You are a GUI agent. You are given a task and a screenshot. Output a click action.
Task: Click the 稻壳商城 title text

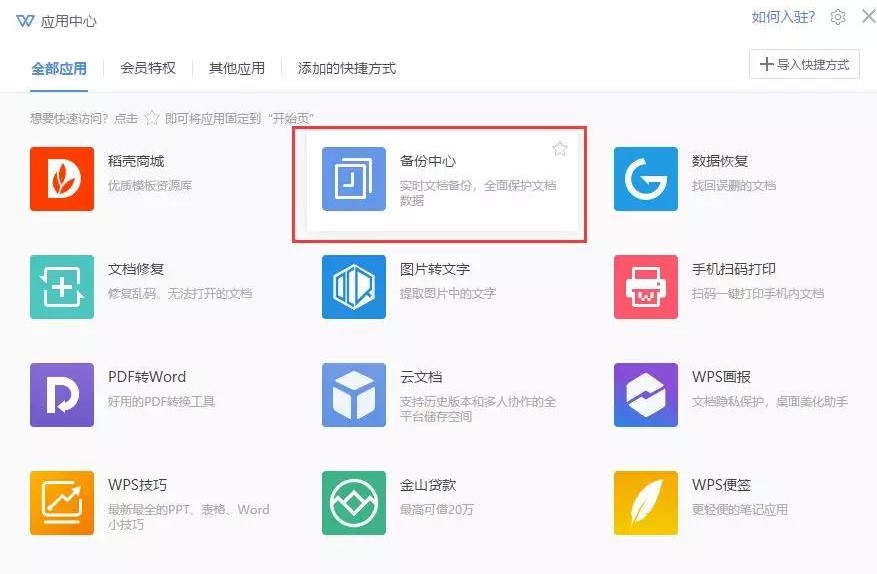(136, 161)
